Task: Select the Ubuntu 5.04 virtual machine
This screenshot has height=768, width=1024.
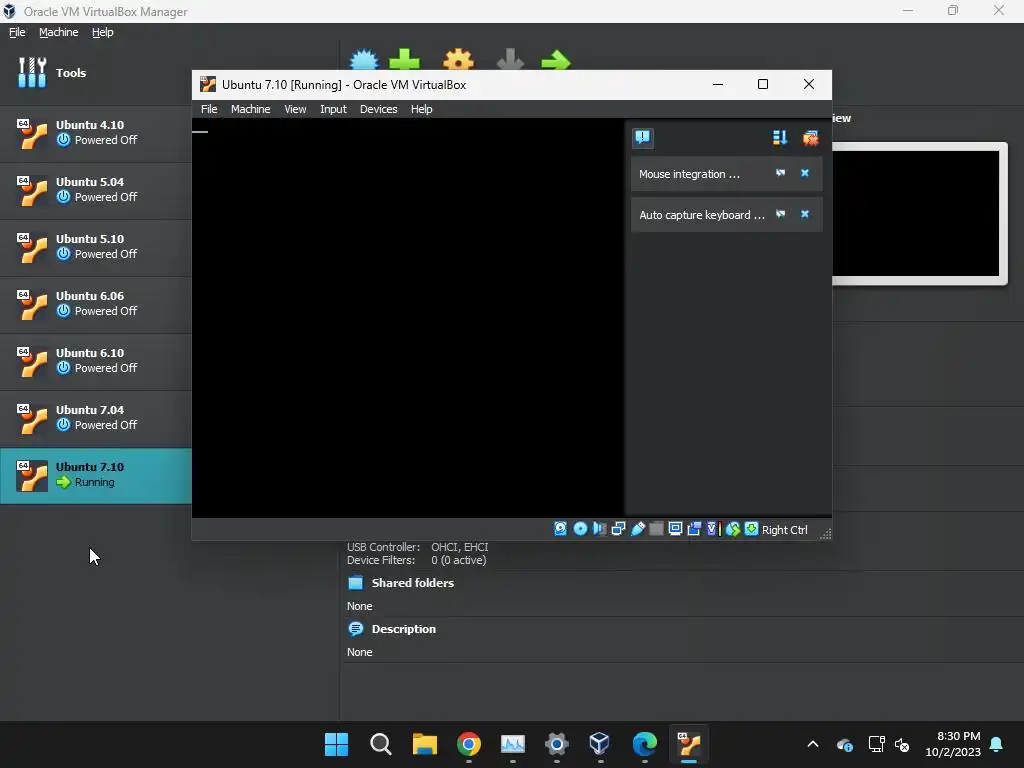Action: 96,189
